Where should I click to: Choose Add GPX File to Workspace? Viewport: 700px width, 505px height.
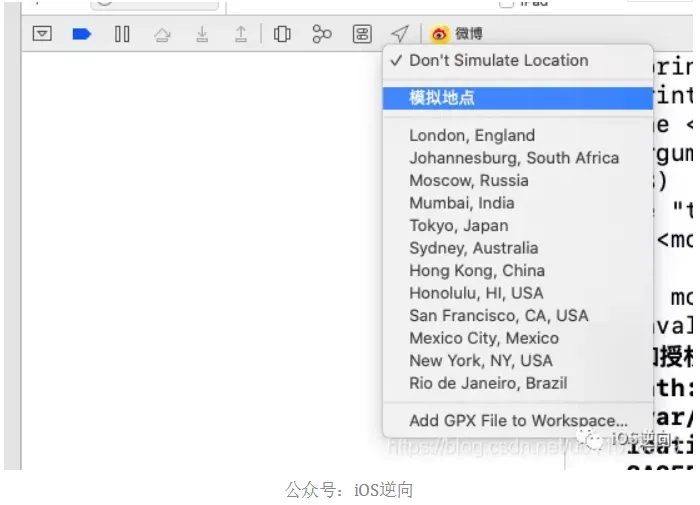tap(518, 421)
